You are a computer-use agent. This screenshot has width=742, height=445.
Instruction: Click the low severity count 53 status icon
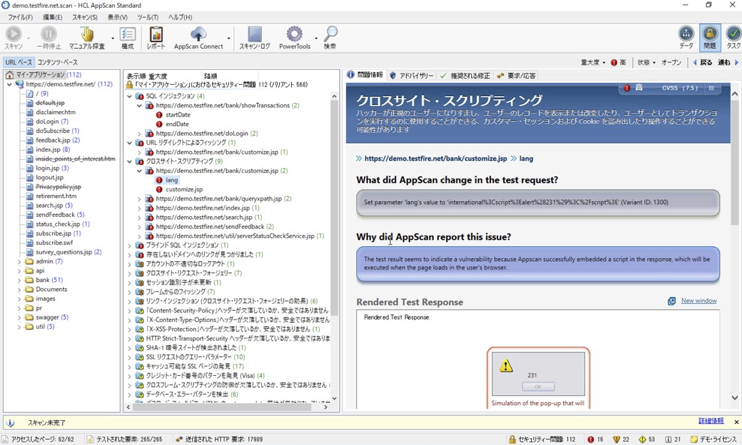click(642, 439)
